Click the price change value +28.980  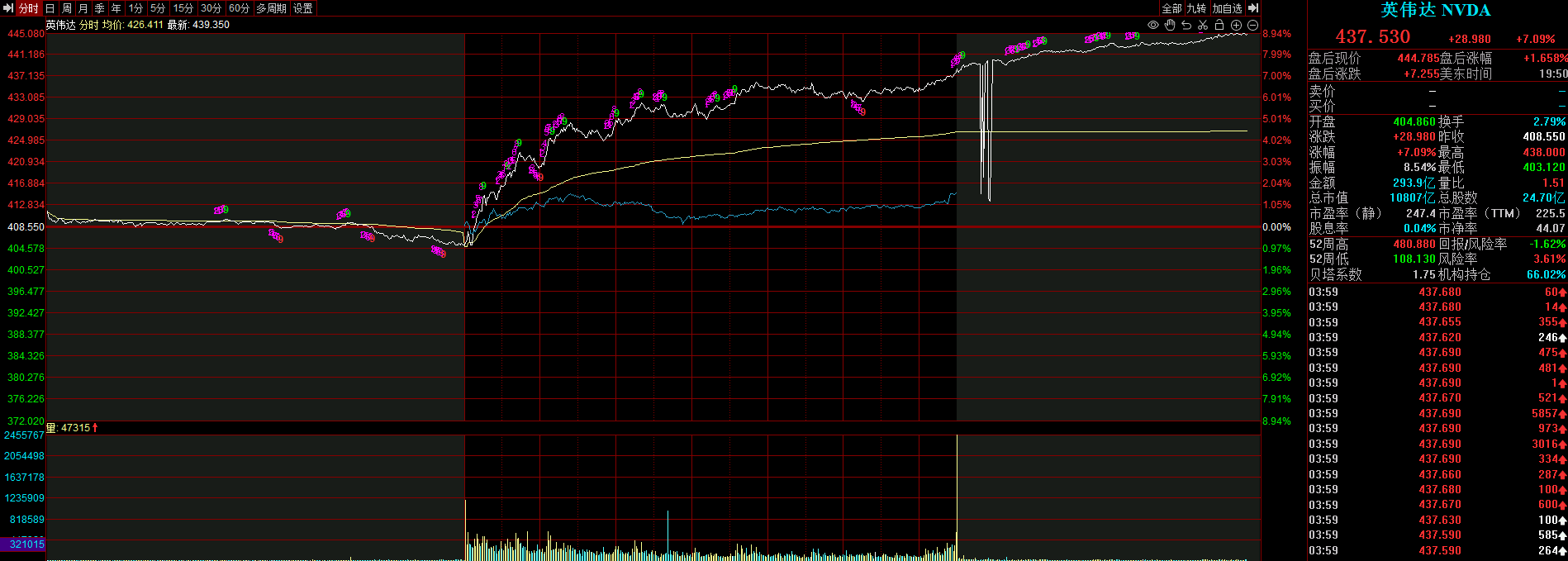click(1470, 39)
